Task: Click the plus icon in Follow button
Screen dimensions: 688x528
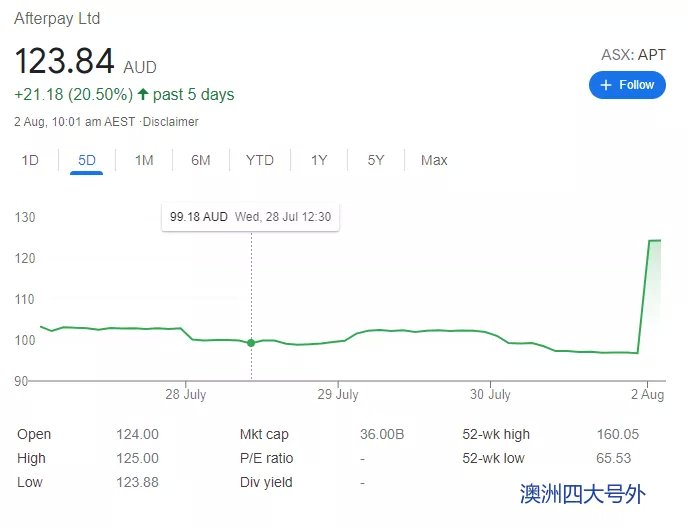Action: [x=606, y=85]
